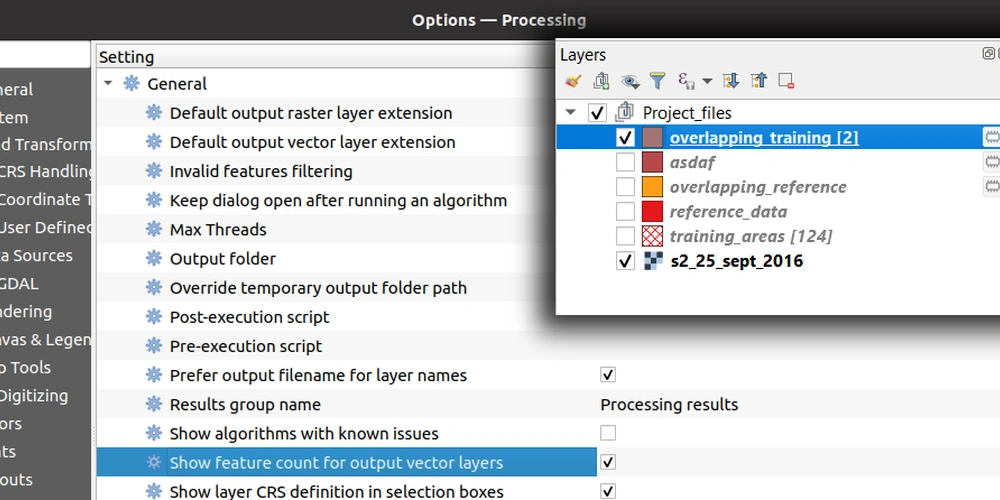Click Add Group icon in Layers toolbar
The image size is (1000, 500).
[x=601, y=81]
